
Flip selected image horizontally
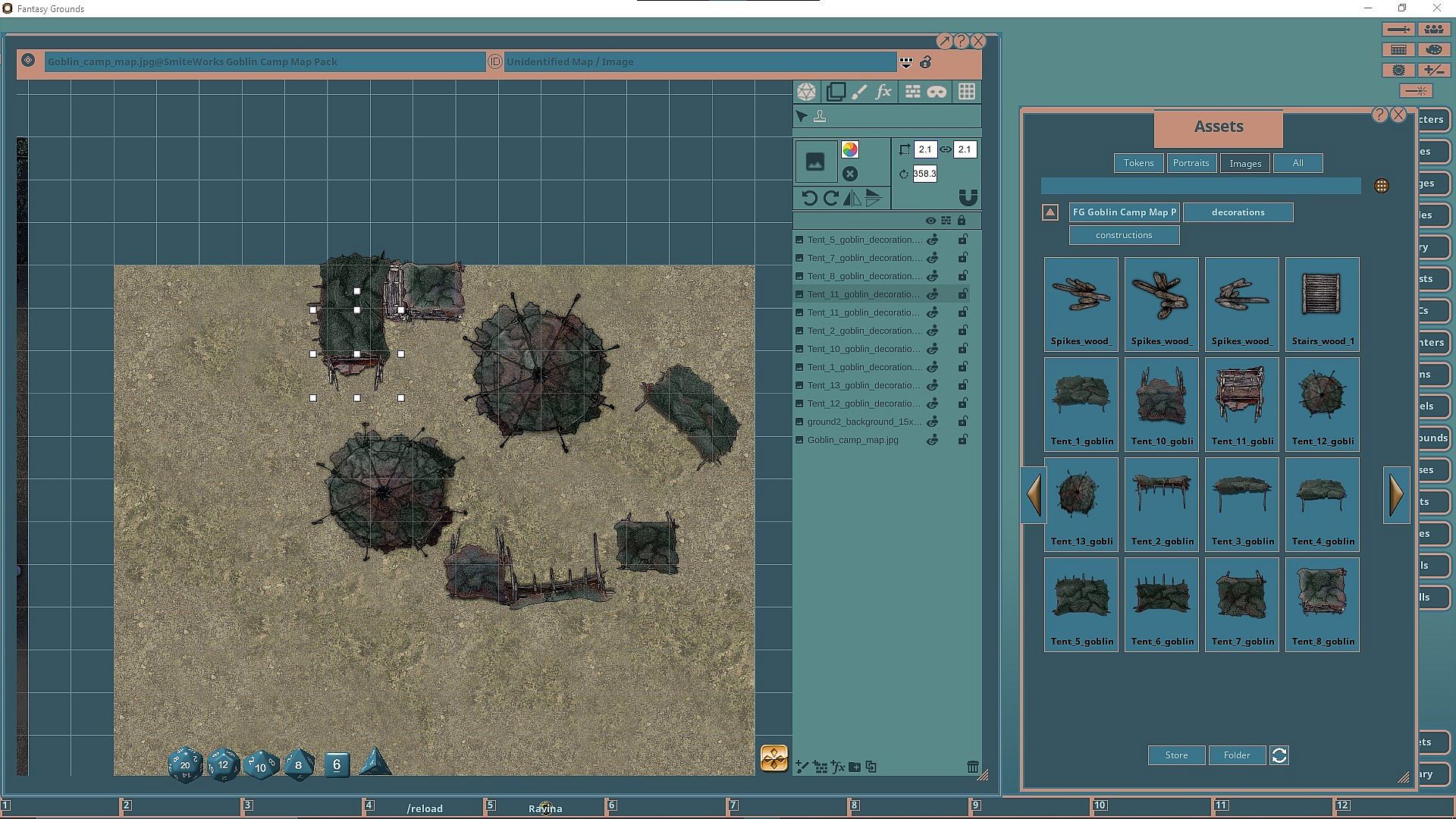coord(852,199)
